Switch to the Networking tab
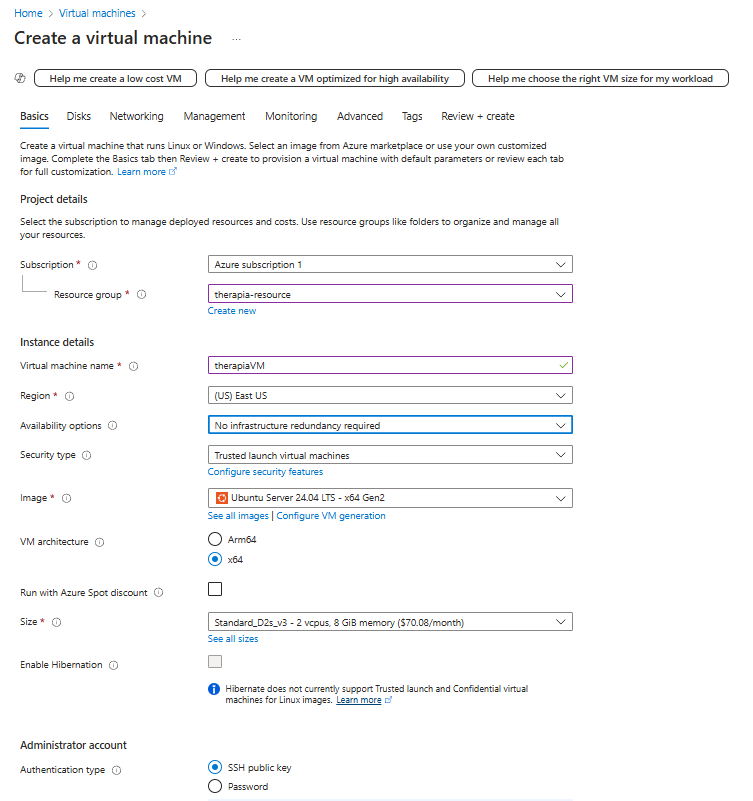 136,116
